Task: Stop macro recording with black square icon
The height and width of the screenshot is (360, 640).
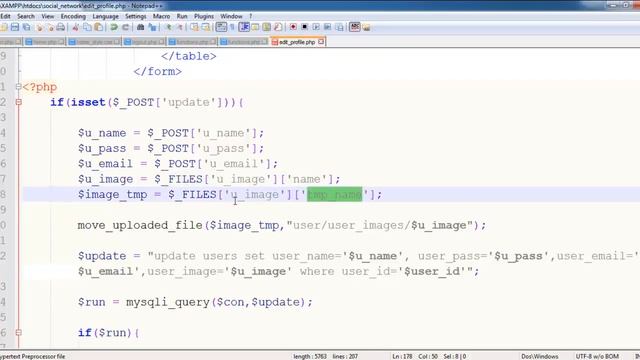Action: 304,27
